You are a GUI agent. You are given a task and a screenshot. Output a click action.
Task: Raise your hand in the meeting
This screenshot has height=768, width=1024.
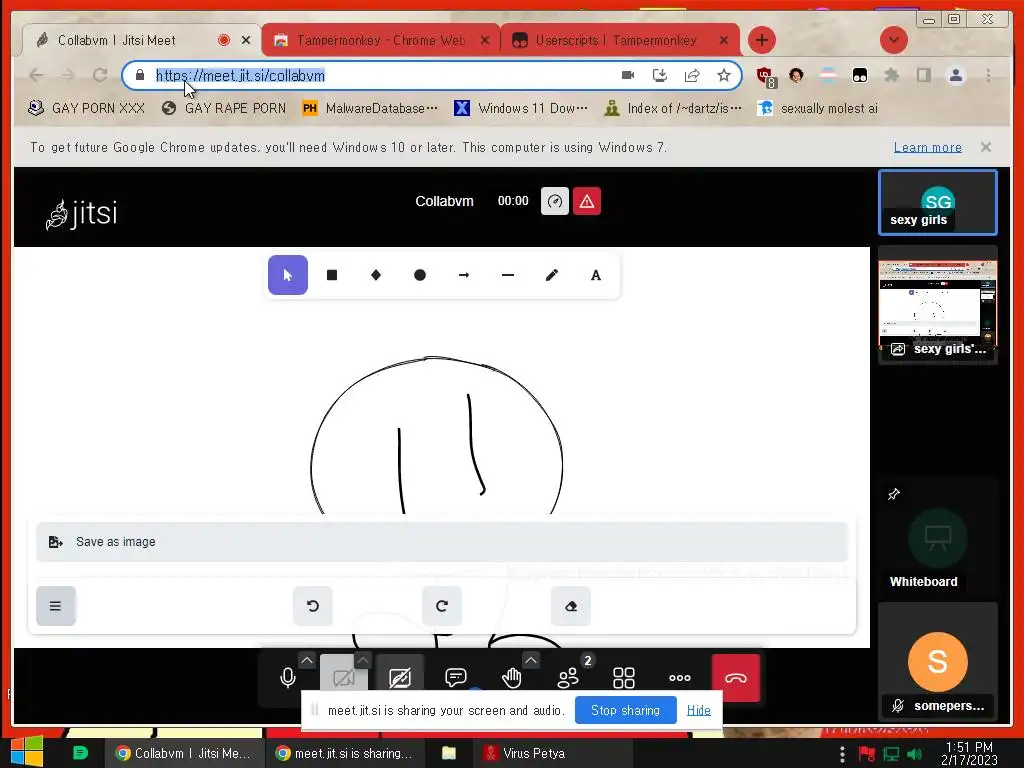511,678
